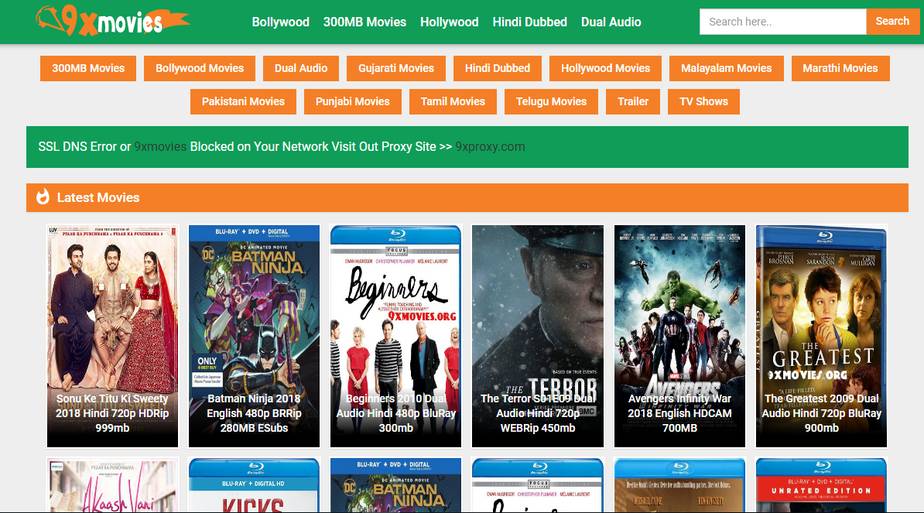
Task: Open Marathi Movies category
Action: pos(840,68)
